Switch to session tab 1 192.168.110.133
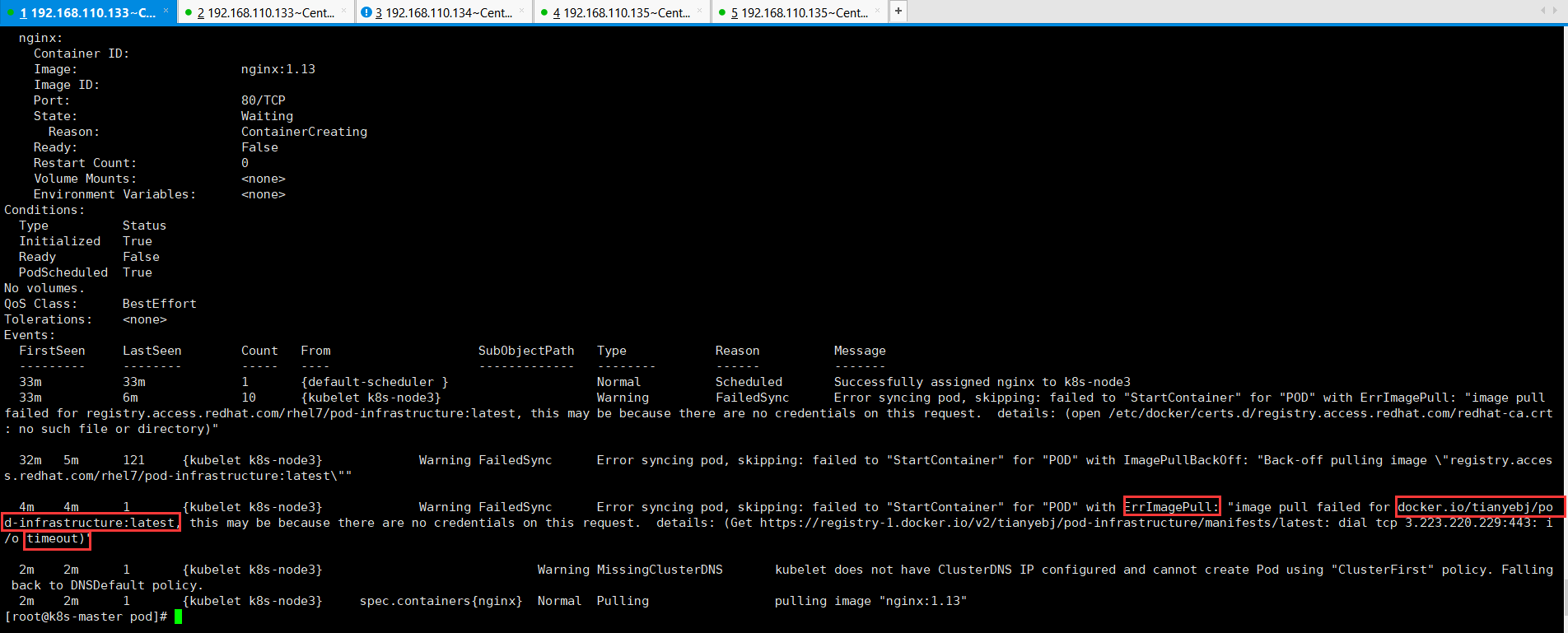Viewport: 1568px width, 633px height. pyautogui.click(x=88, y=12)
